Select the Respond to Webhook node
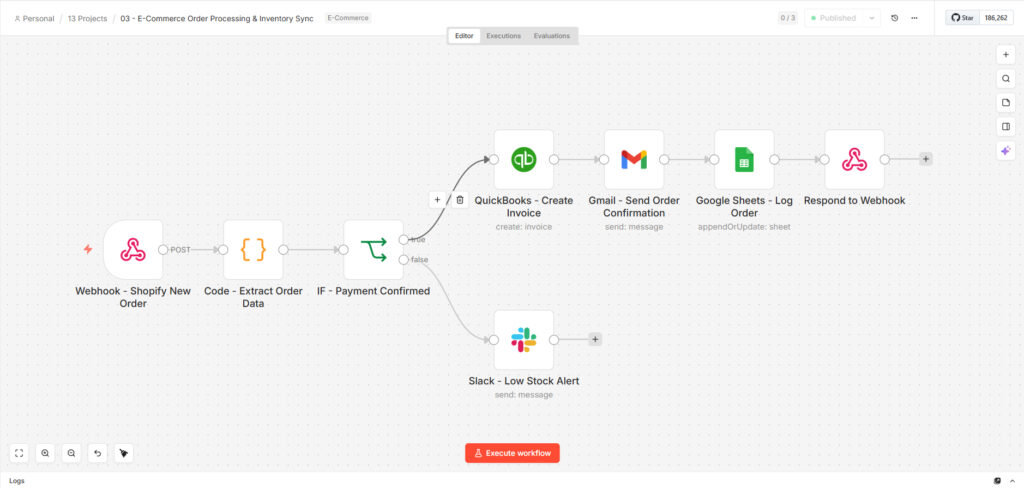This screenshot has width=1024, height=488. 855,159
